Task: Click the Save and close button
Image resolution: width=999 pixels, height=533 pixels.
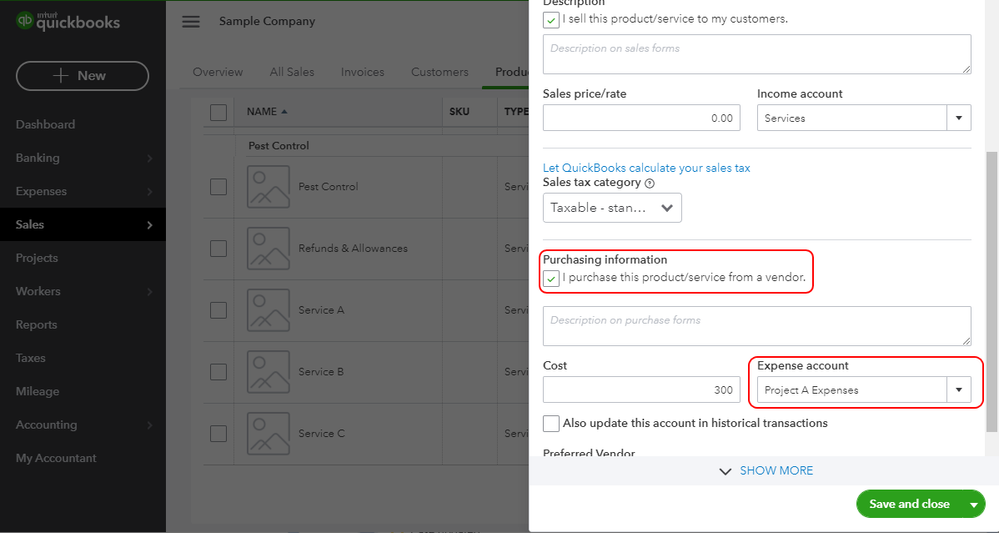Action: pos(909,504)
